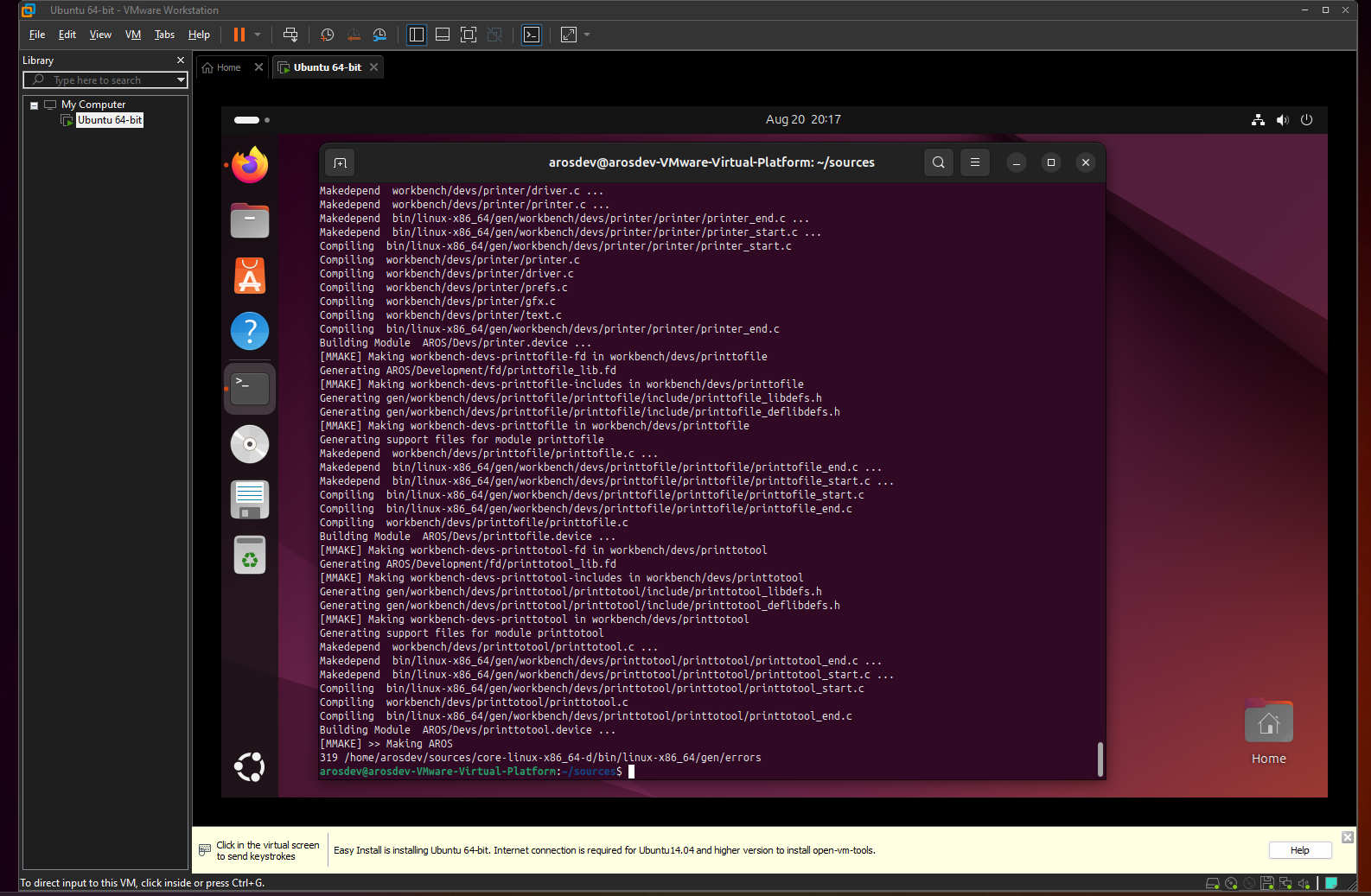Click the stretch guest display icon

[569, 35]
